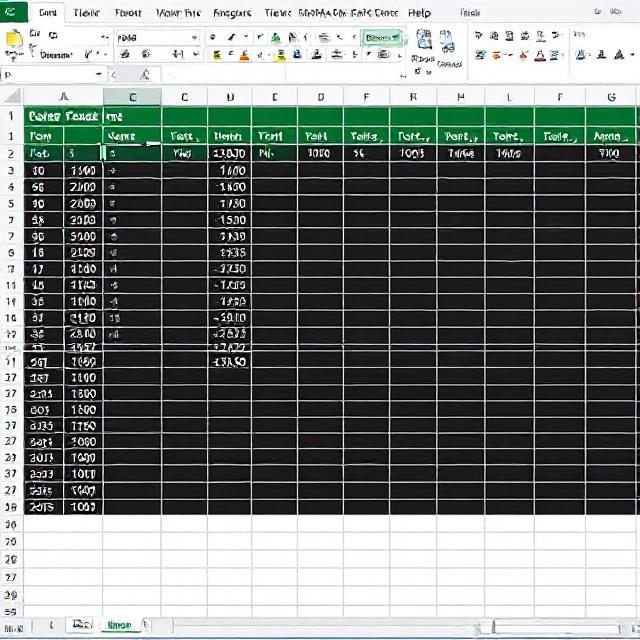Open the filter dropdown on the last header cell

(x=626, y=139)
